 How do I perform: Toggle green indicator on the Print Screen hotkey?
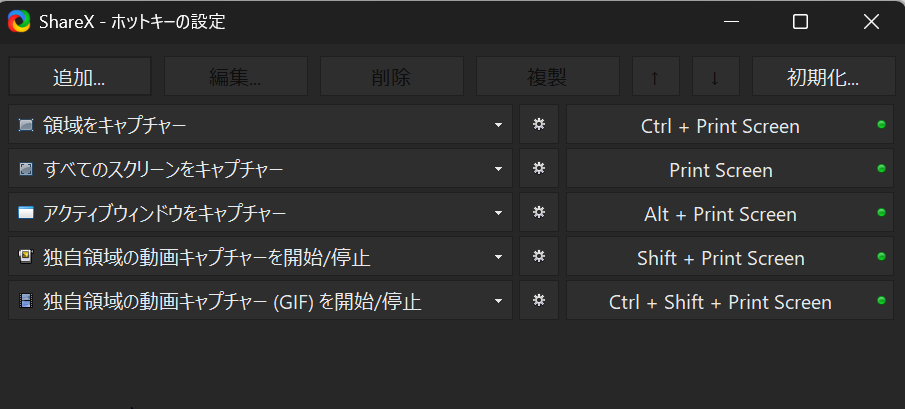(x=881, y=169)
